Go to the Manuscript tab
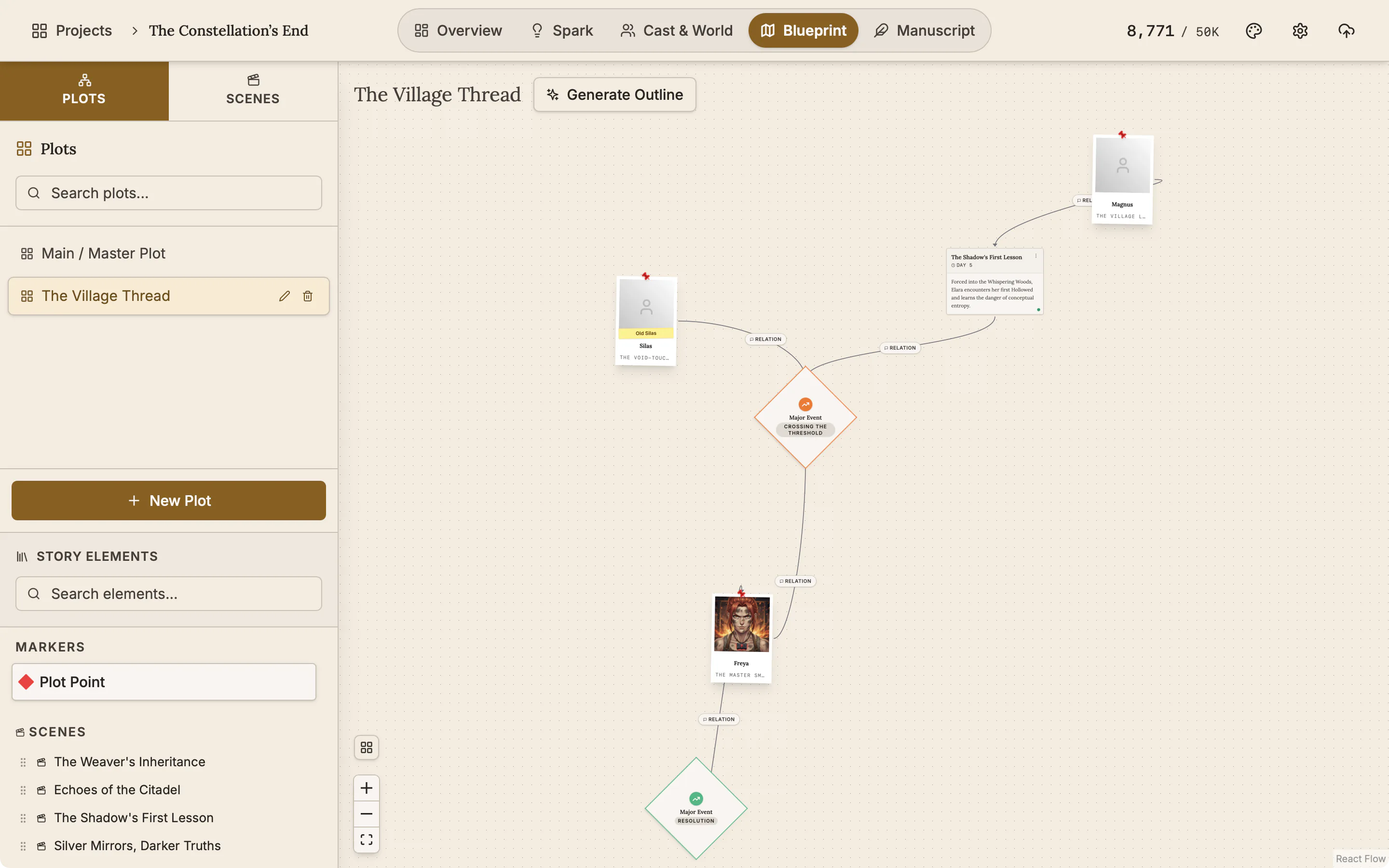The height and width of the screenshot is (868, 1389). coord(924,30)
